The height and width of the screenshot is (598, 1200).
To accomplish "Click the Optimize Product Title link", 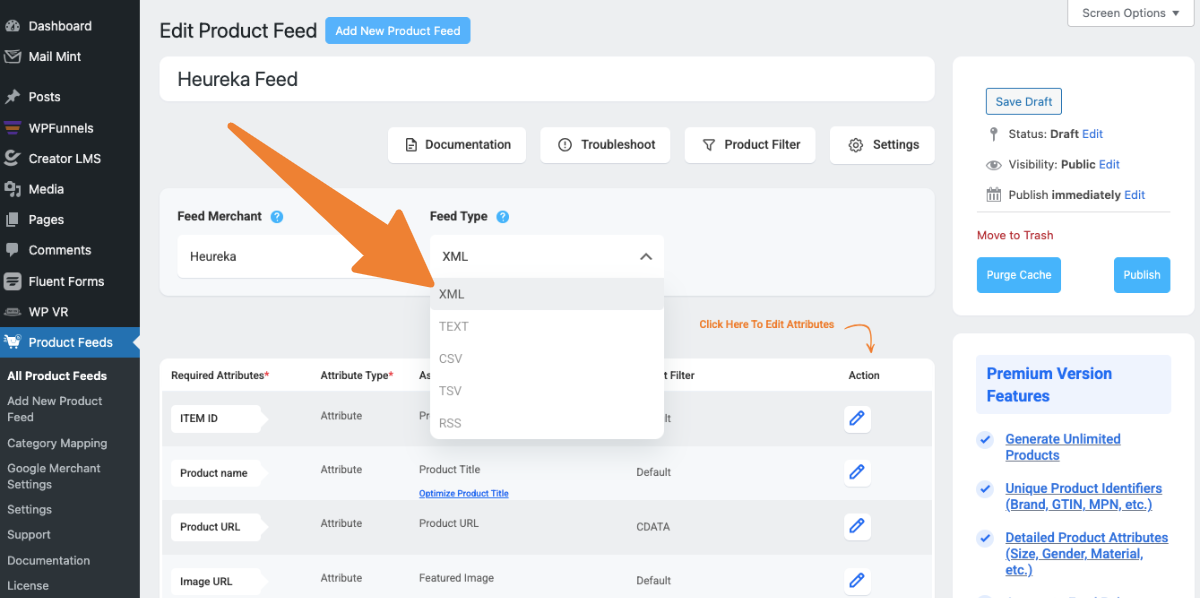I will [x=463, y=494].
